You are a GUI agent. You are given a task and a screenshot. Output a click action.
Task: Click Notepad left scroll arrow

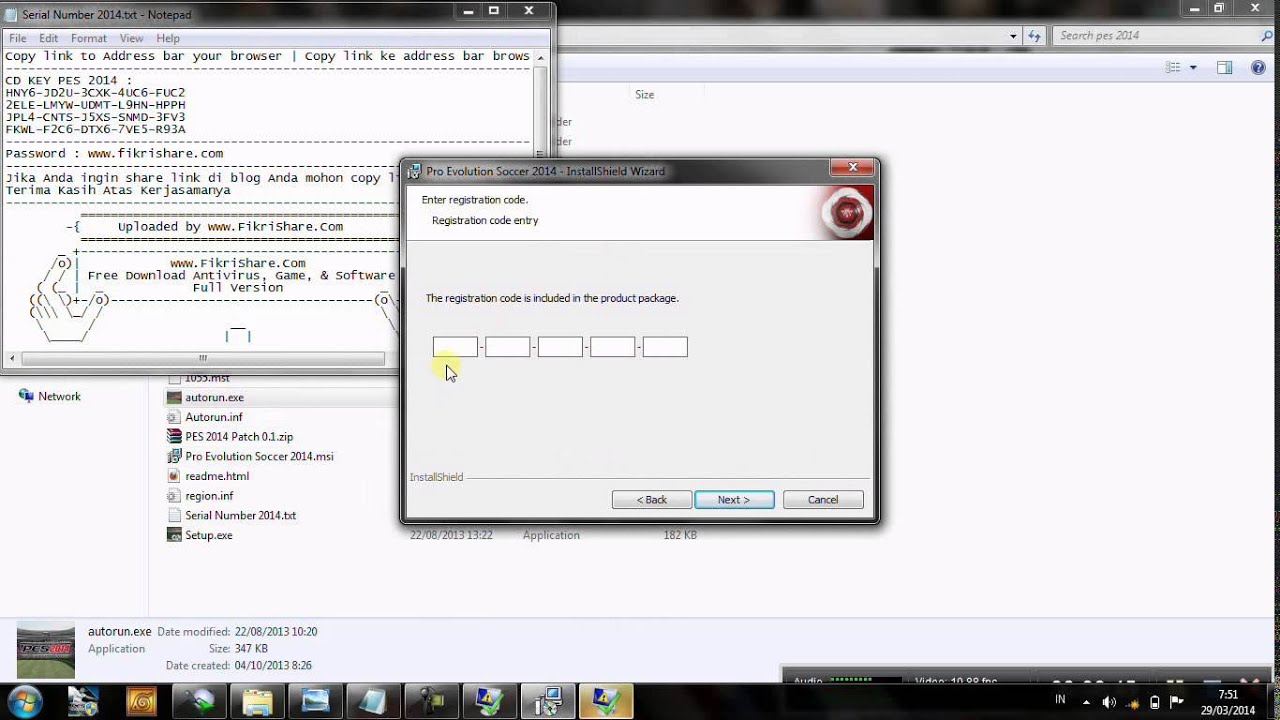tap(12, 358)
